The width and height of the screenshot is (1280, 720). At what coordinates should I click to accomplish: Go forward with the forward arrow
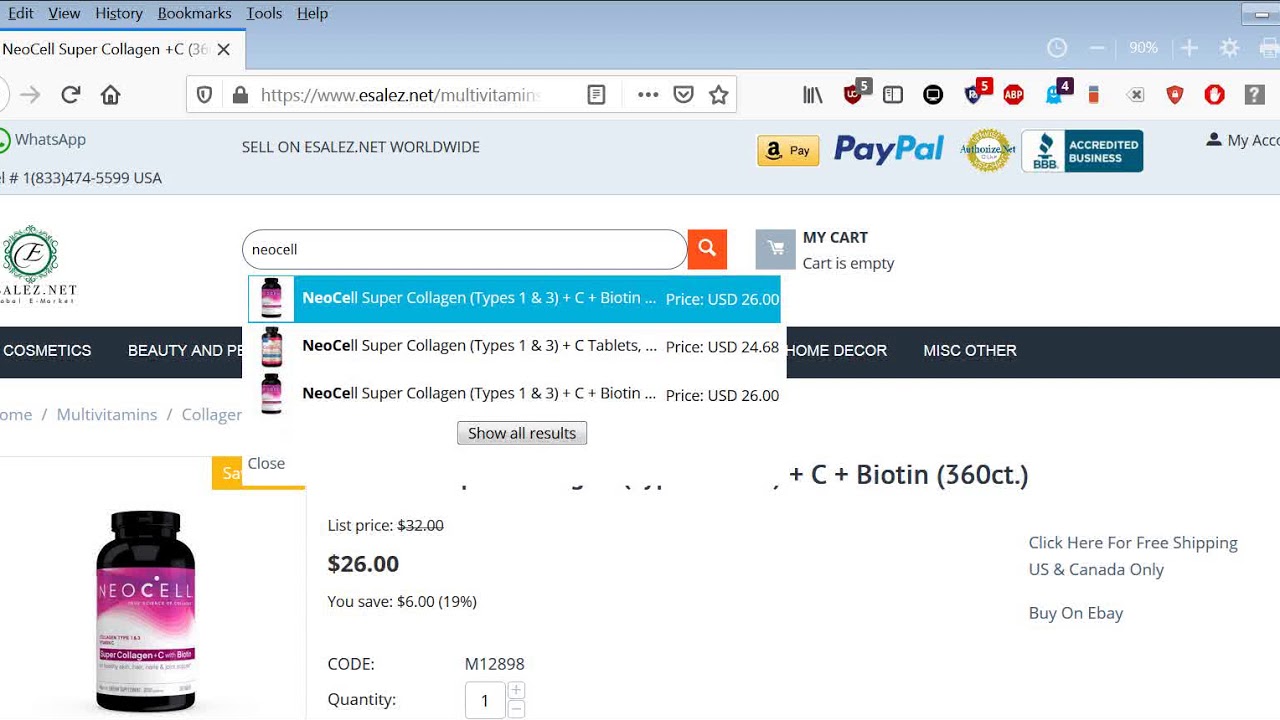tap(31, 95)
